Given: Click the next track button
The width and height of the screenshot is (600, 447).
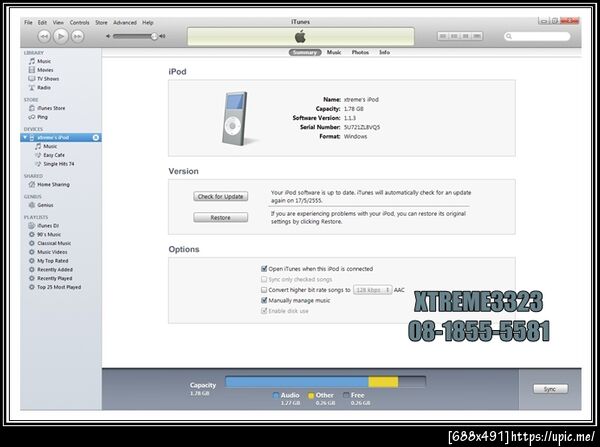Looking at the screenshot, I should point(77,36).
